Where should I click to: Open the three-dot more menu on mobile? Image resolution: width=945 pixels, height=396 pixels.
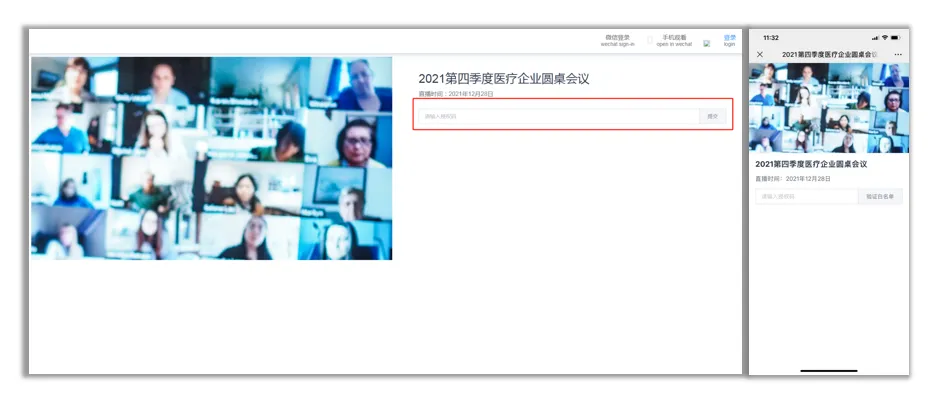coord(898,54)
